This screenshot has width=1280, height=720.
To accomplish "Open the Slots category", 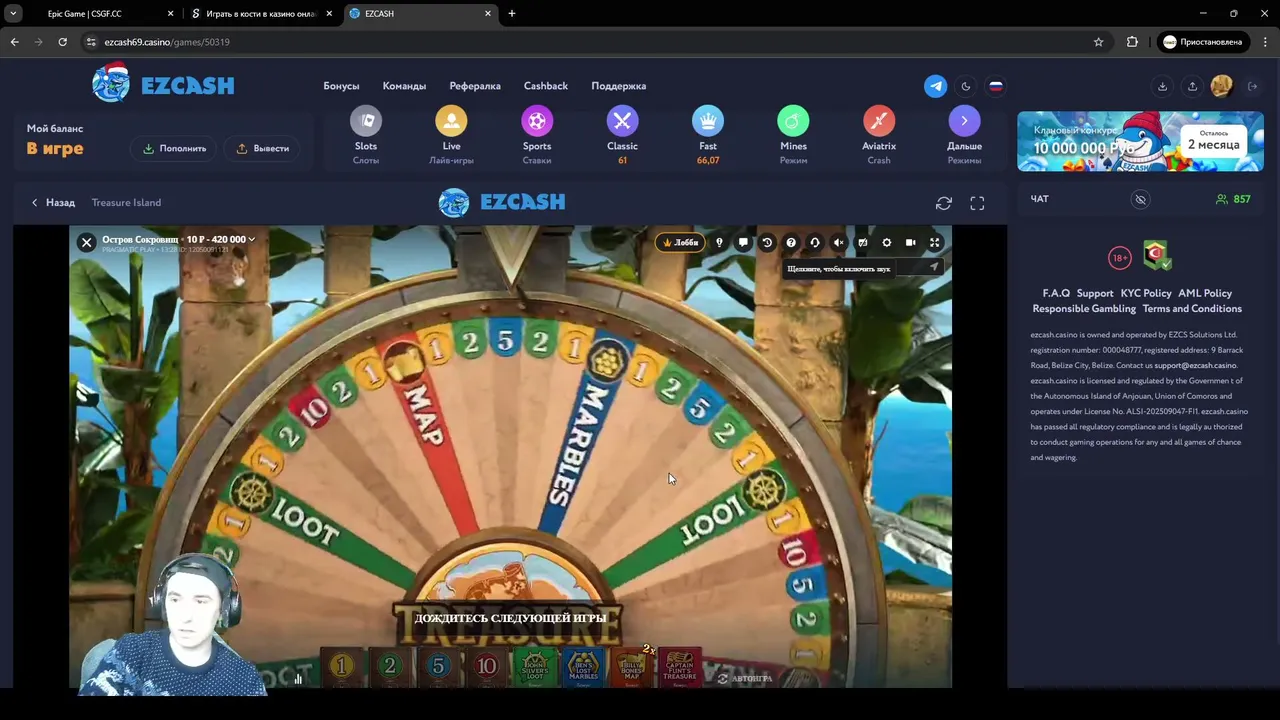I will [366, 135].
